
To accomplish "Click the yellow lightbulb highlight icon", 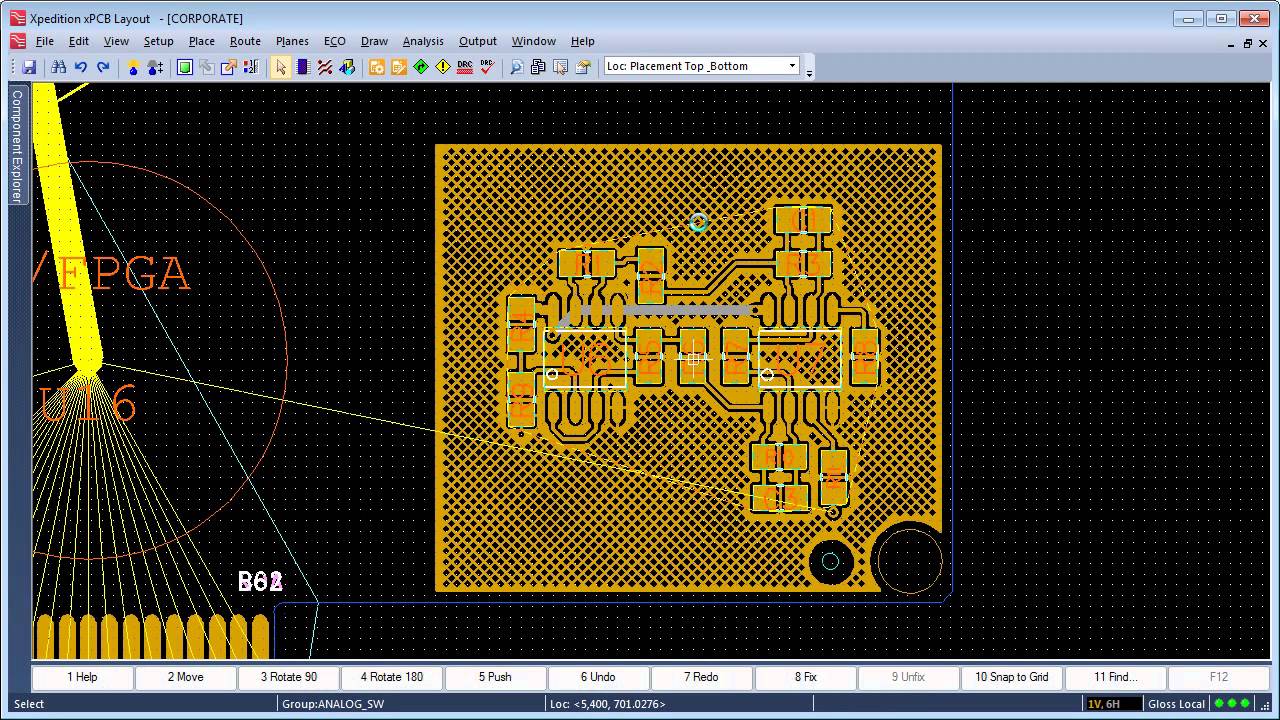I will pyautogui.click(x=133, y=67).
